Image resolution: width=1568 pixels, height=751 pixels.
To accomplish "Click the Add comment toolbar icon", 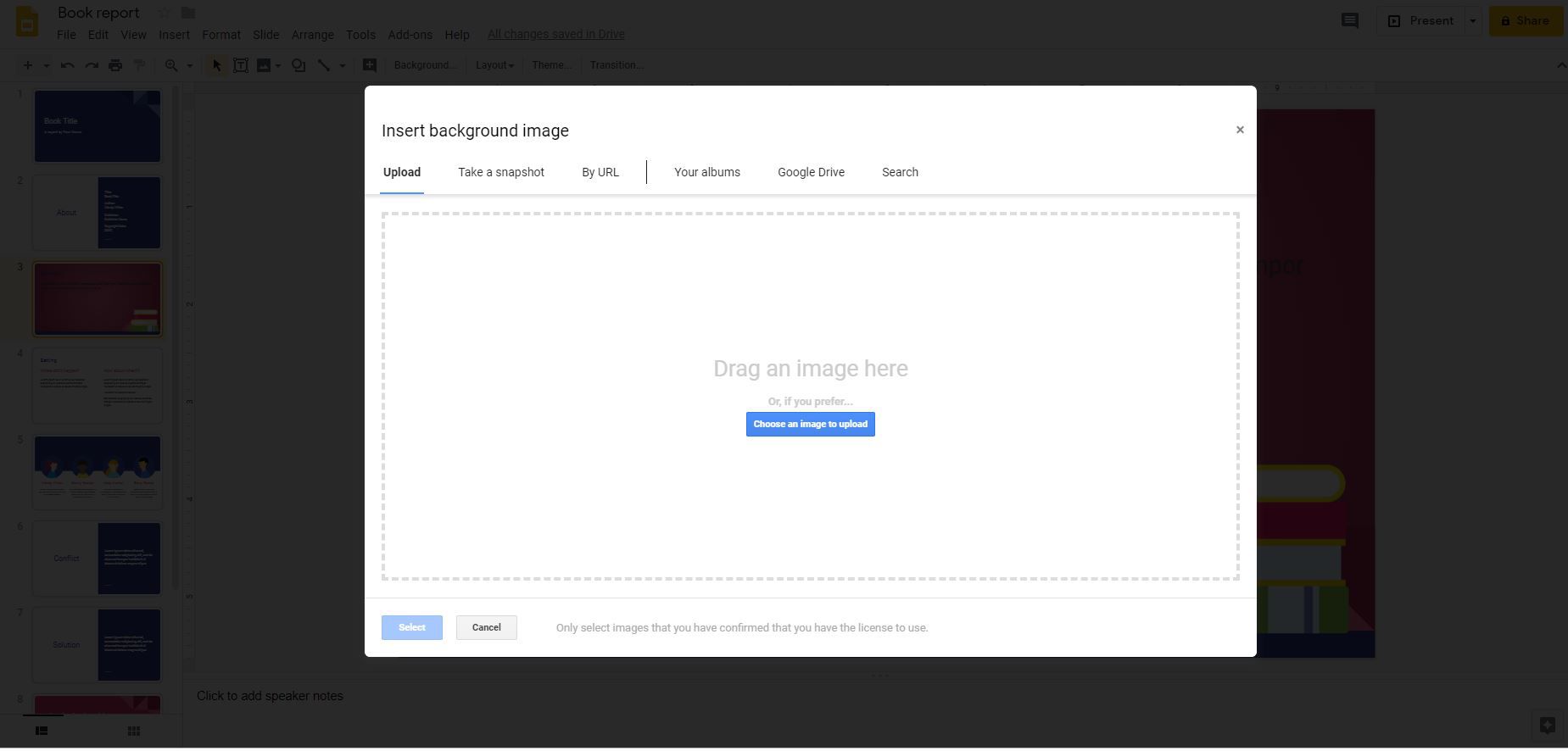I will [370, 65].
